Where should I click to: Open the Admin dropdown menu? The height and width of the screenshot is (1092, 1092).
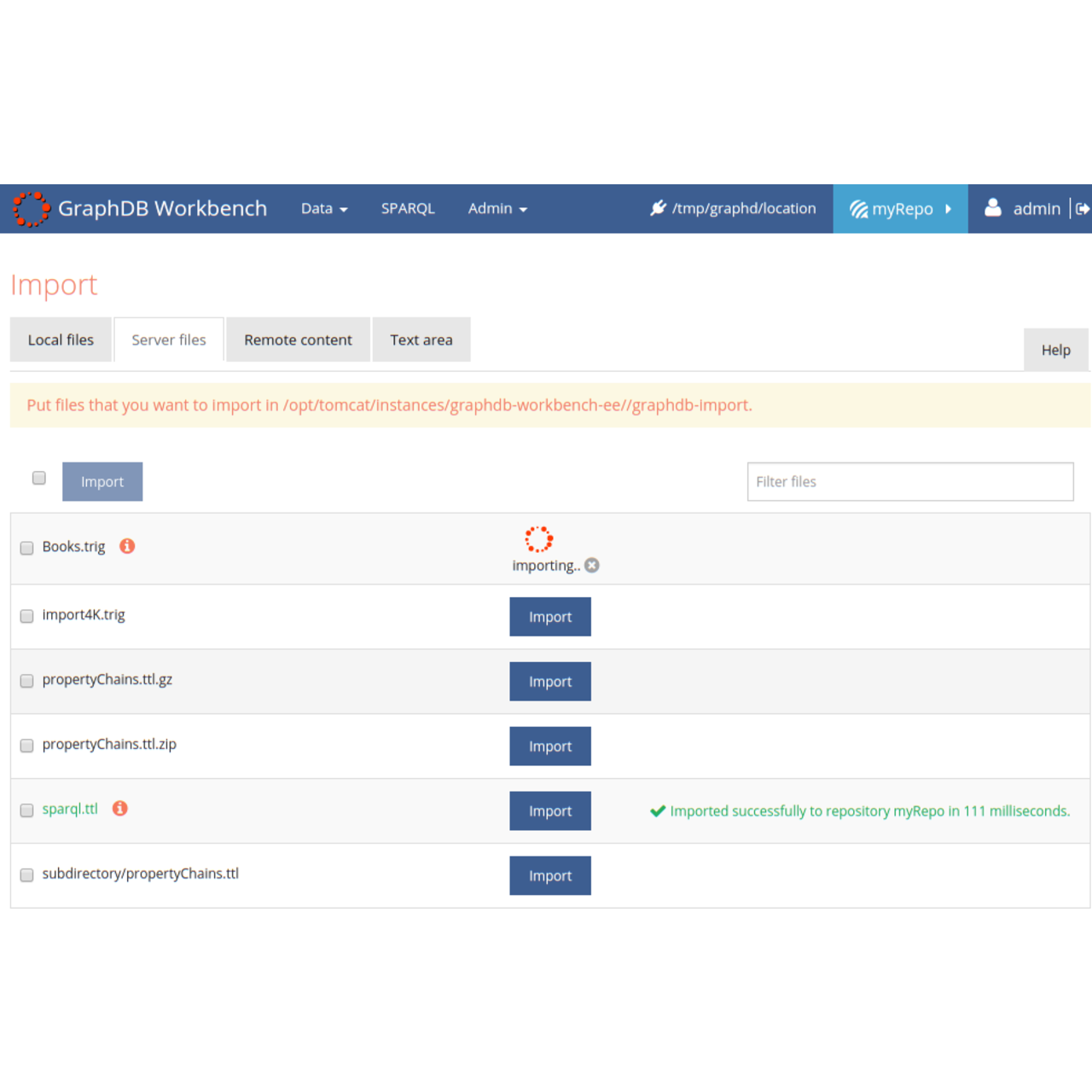coord(497,208)
